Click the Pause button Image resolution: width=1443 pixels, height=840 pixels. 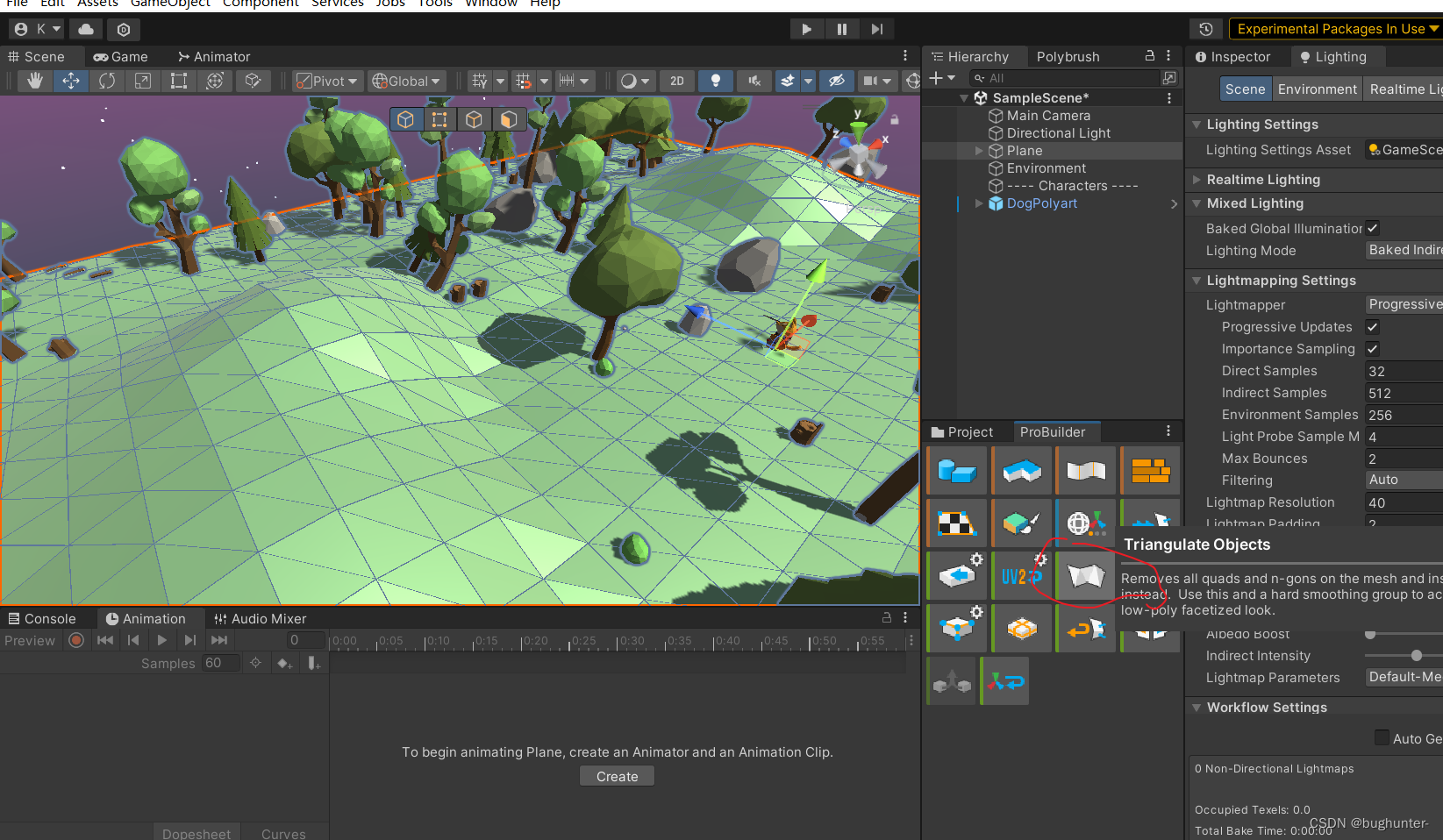[841, 29]
